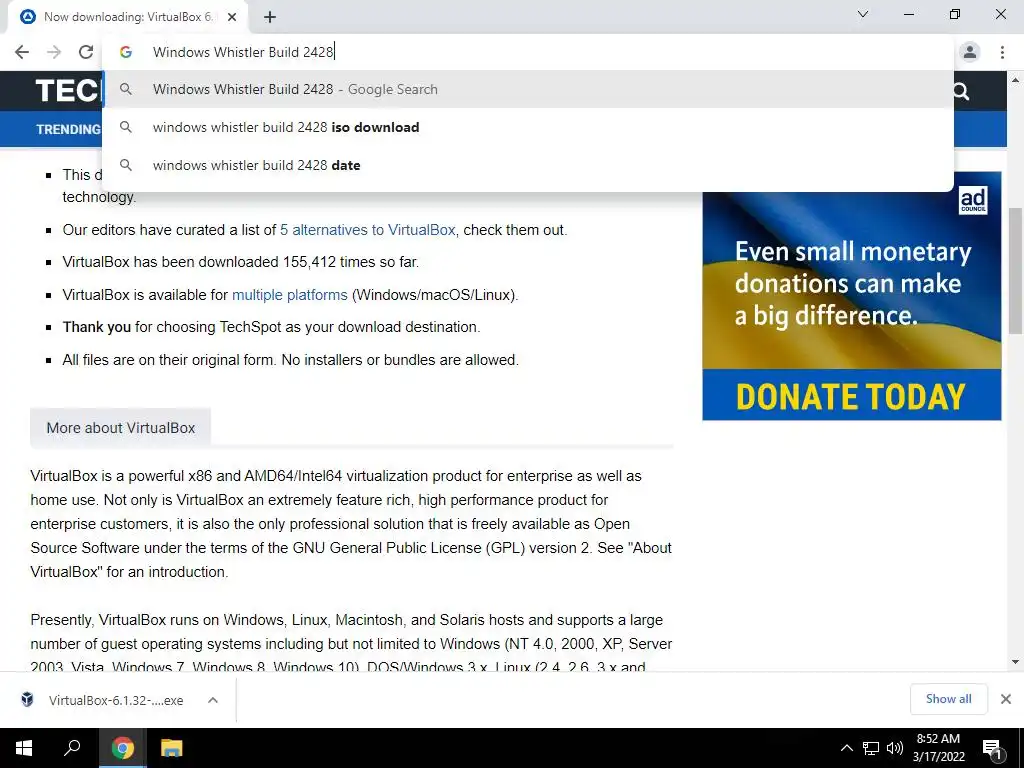Show hidden system tray icons
The image size is (1024, 768).
pyautogui.click(x=846, y=748)
